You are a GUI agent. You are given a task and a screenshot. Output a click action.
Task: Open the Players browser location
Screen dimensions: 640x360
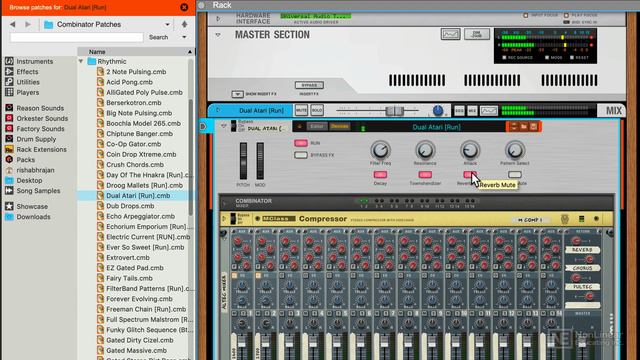click(22, 92)
